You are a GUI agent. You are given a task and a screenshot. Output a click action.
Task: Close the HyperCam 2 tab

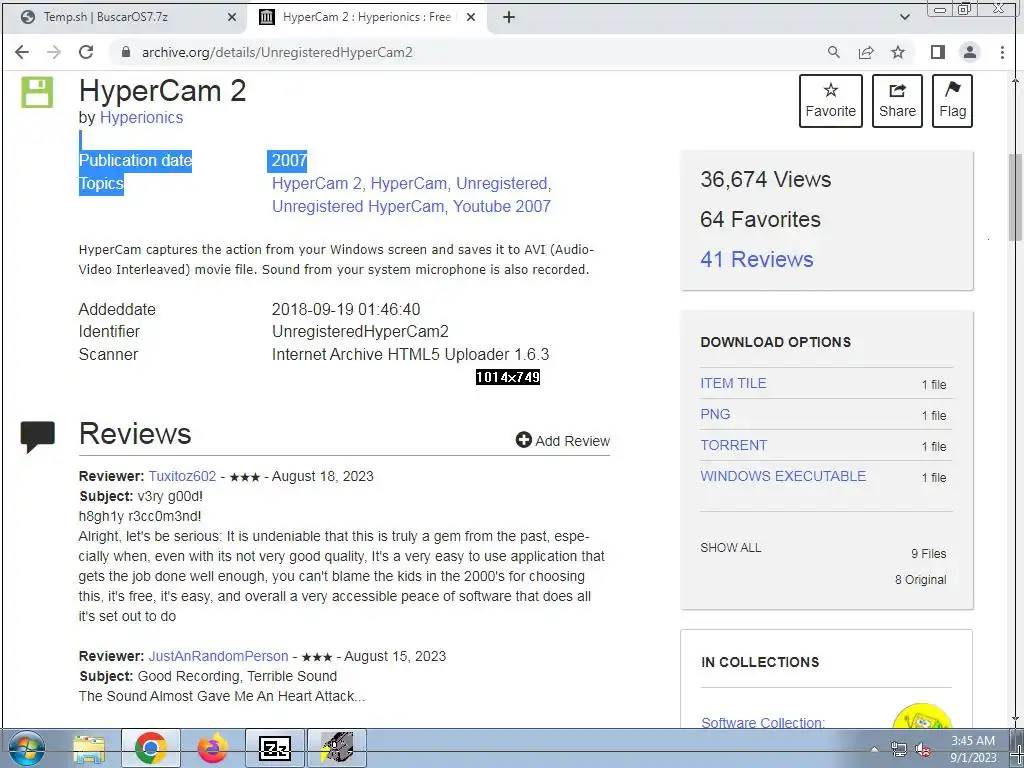point(470,18)
